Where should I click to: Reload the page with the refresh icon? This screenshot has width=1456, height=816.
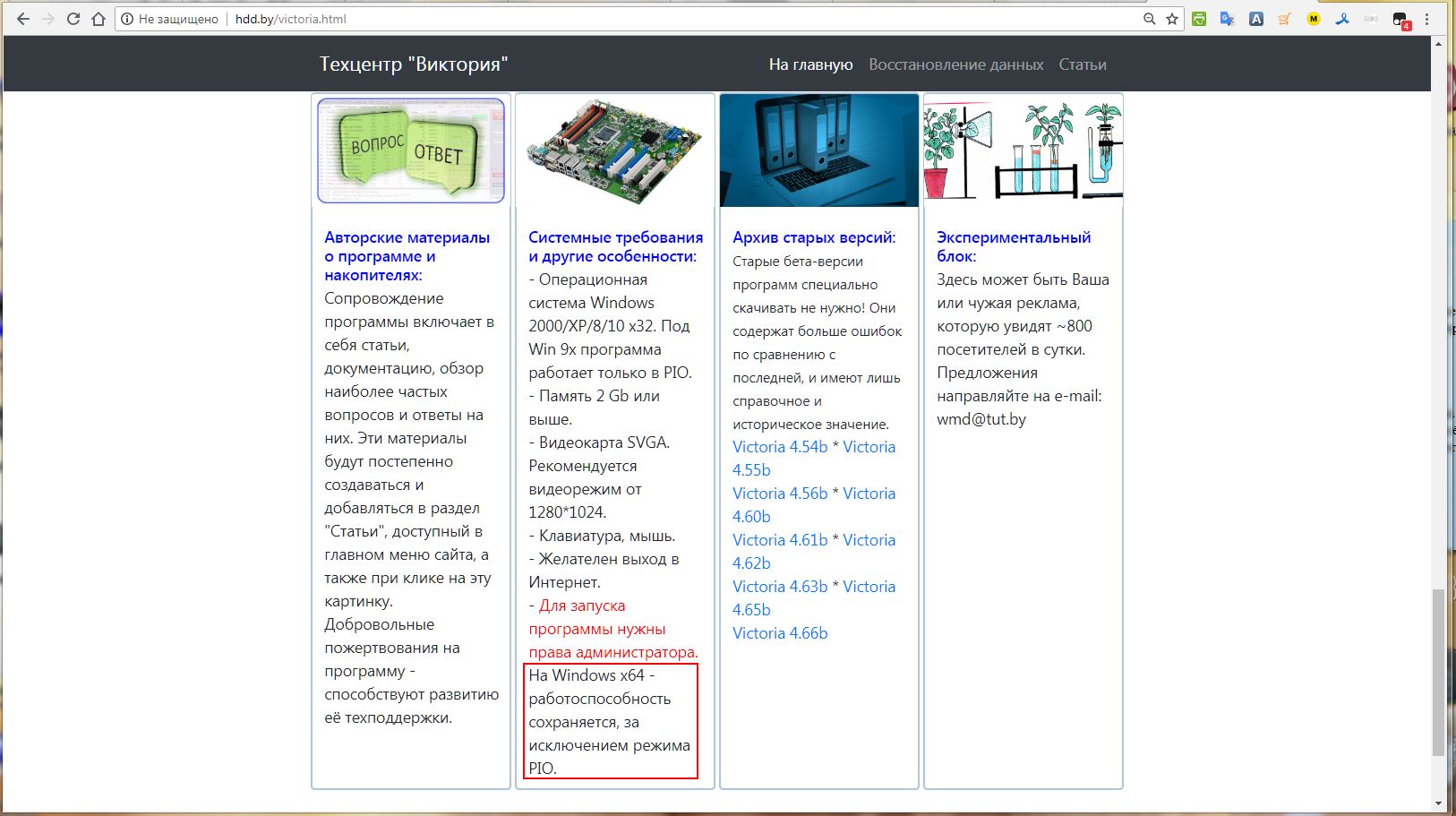(x=73, y=19)
